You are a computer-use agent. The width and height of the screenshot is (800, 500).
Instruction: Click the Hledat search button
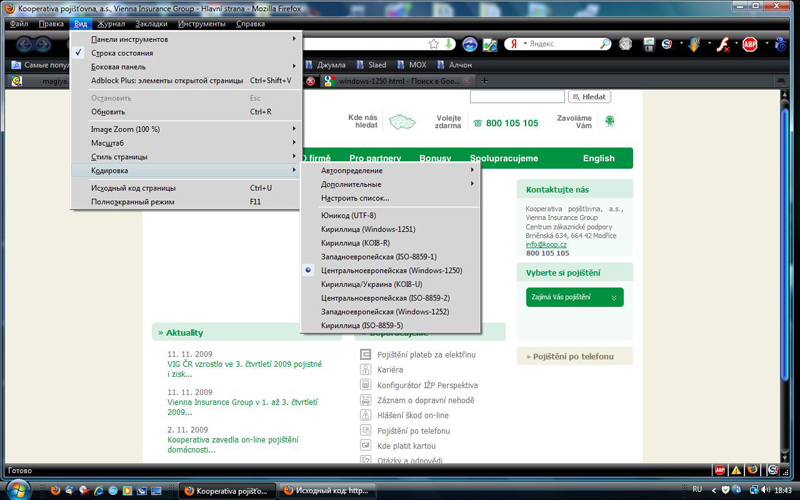[589, 96]
